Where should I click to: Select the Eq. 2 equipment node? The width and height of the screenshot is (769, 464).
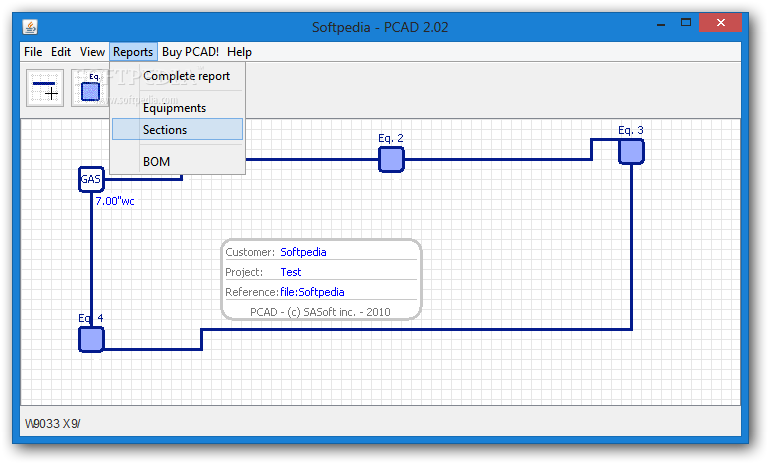coord(391,159)
